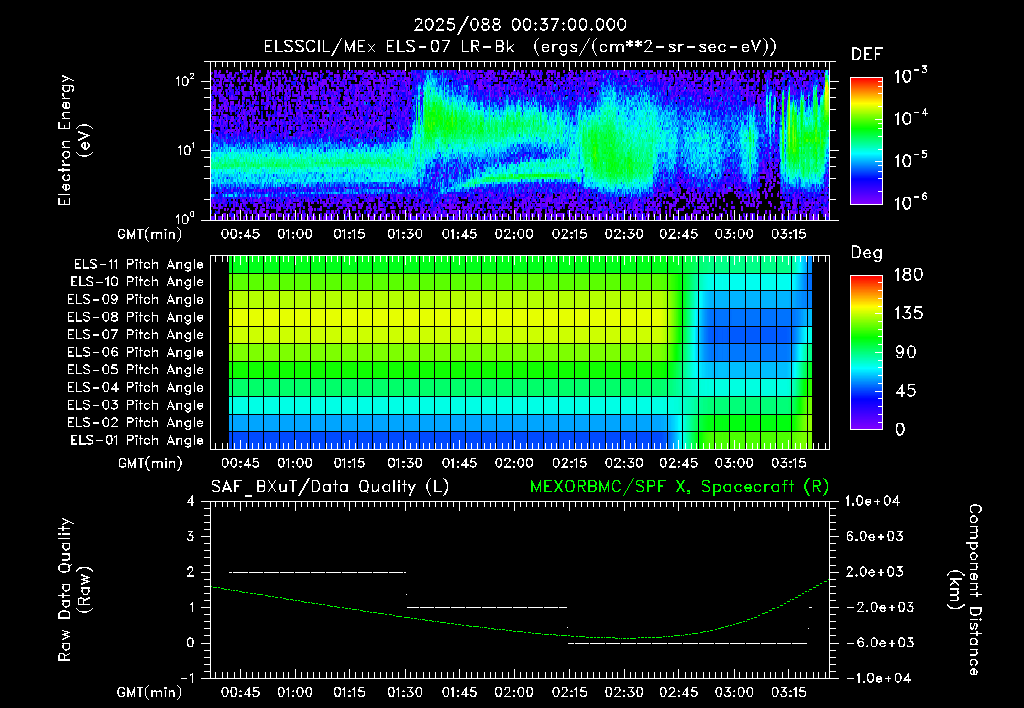Click the GMT(min) label under the data quality plot
This screenshot has width=1024, height=708.
point(150,692)
